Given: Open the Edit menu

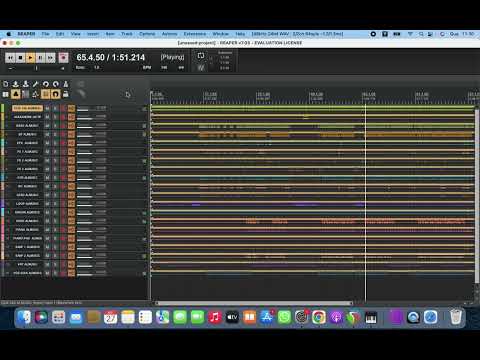Looking at the screenshot, I should (x=60, y=34).
